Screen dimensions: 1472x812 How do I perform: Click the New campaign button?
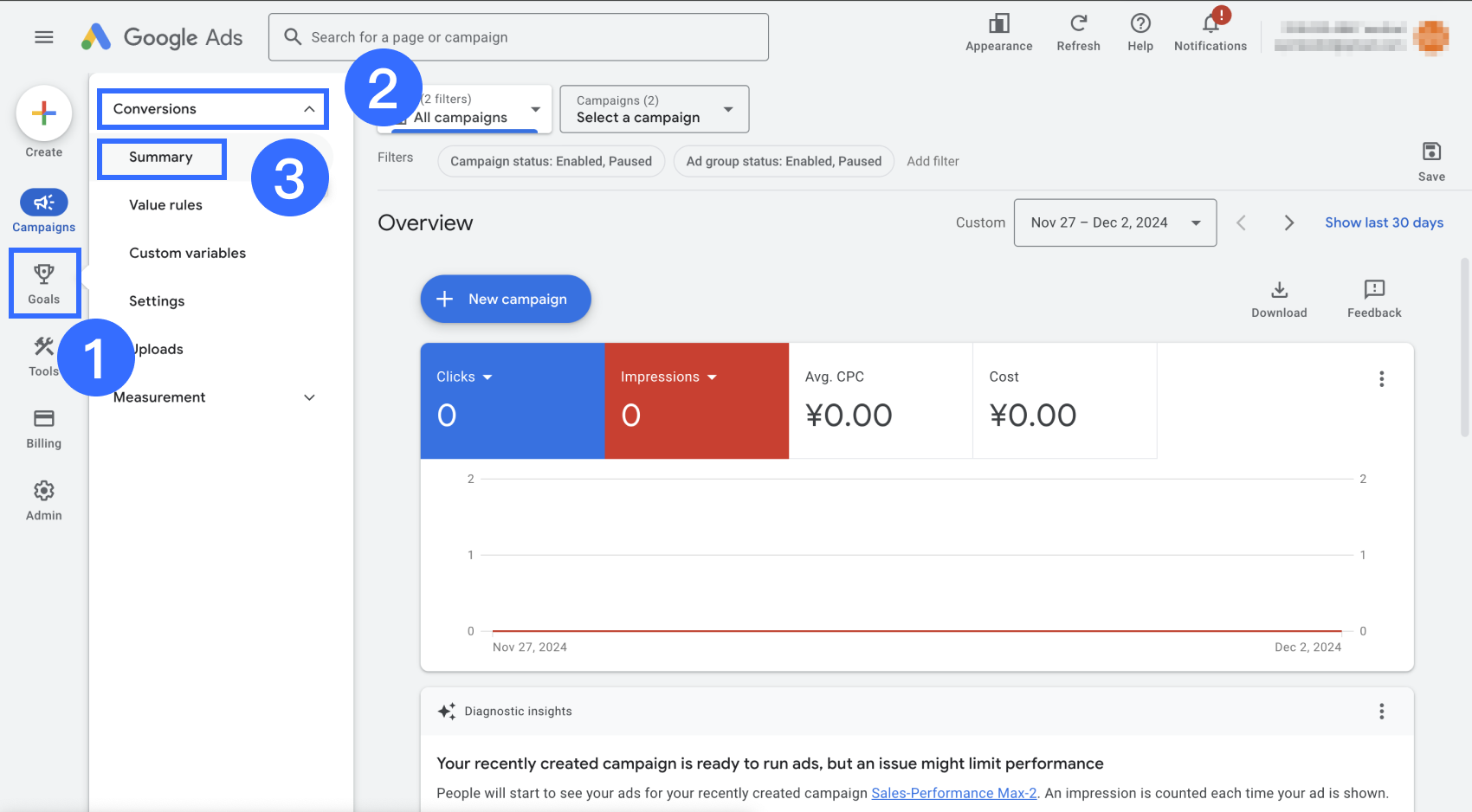[x=506, y=299]
